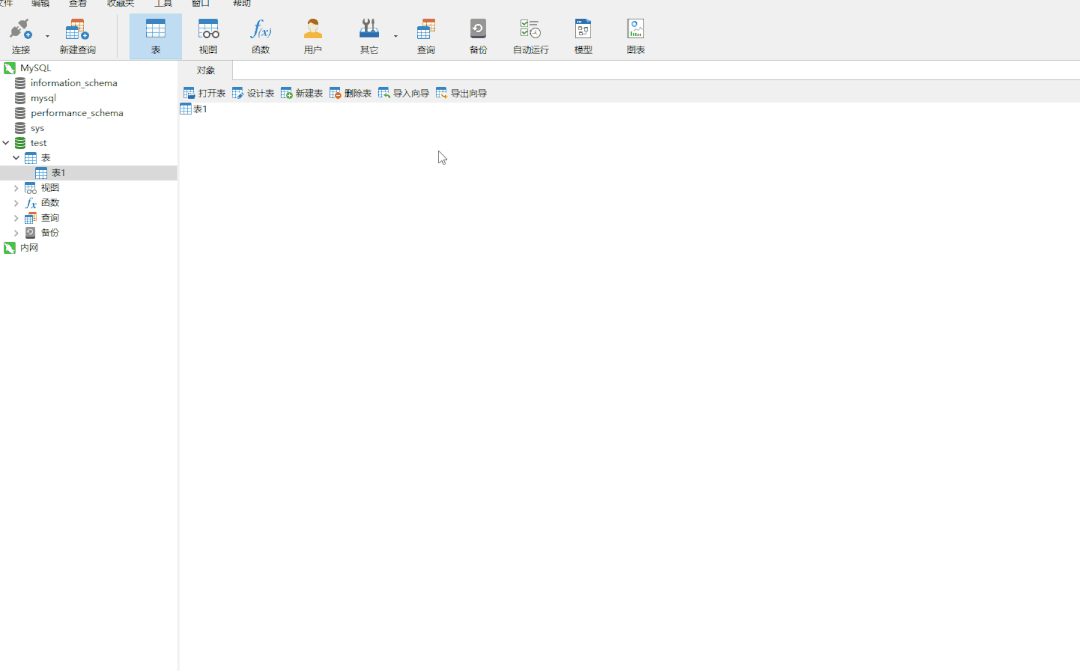
Task: Open 导入向导 (Import Wizard)
Action: coord(404,93)
